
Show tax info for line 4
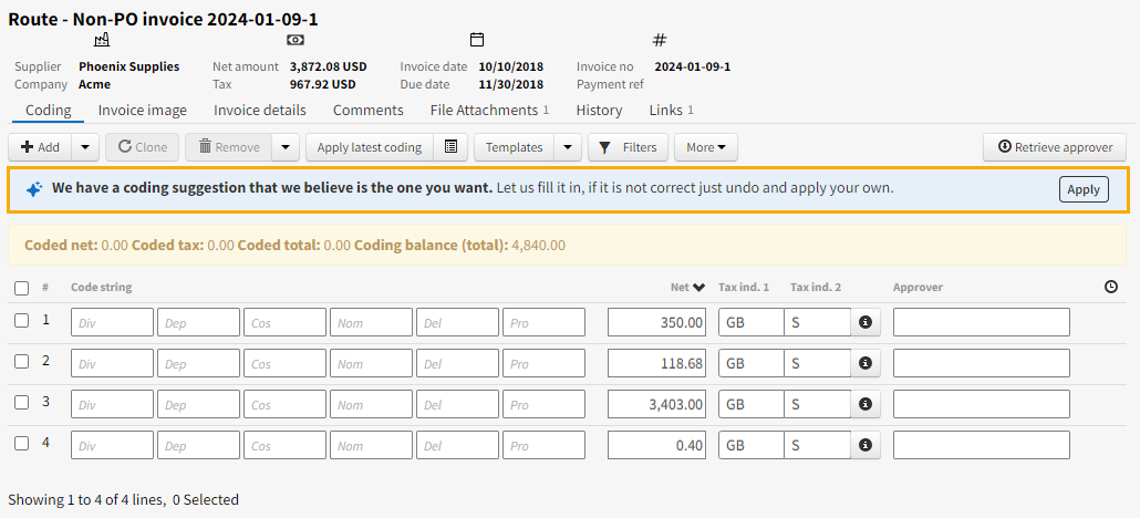865,445
